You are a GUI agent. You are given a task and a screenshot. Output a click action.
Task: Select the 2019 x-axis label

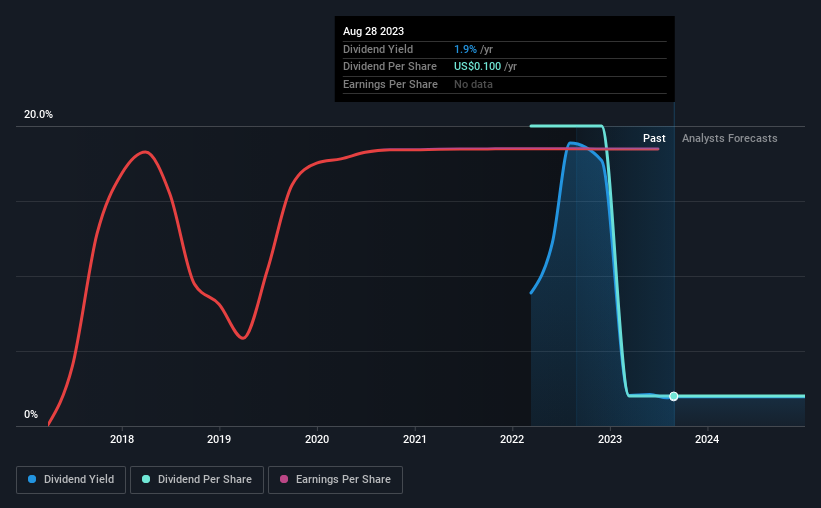click(219, 439)
